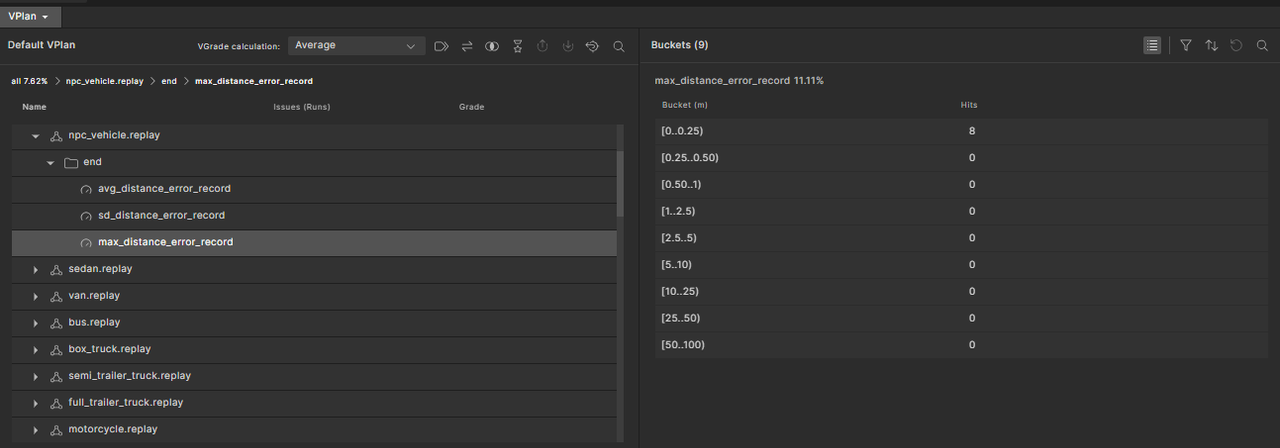The width and height of the screenshot is (1280, 448).
Task: Select the [0..0.25) bucket row
Action: [800, 131]
